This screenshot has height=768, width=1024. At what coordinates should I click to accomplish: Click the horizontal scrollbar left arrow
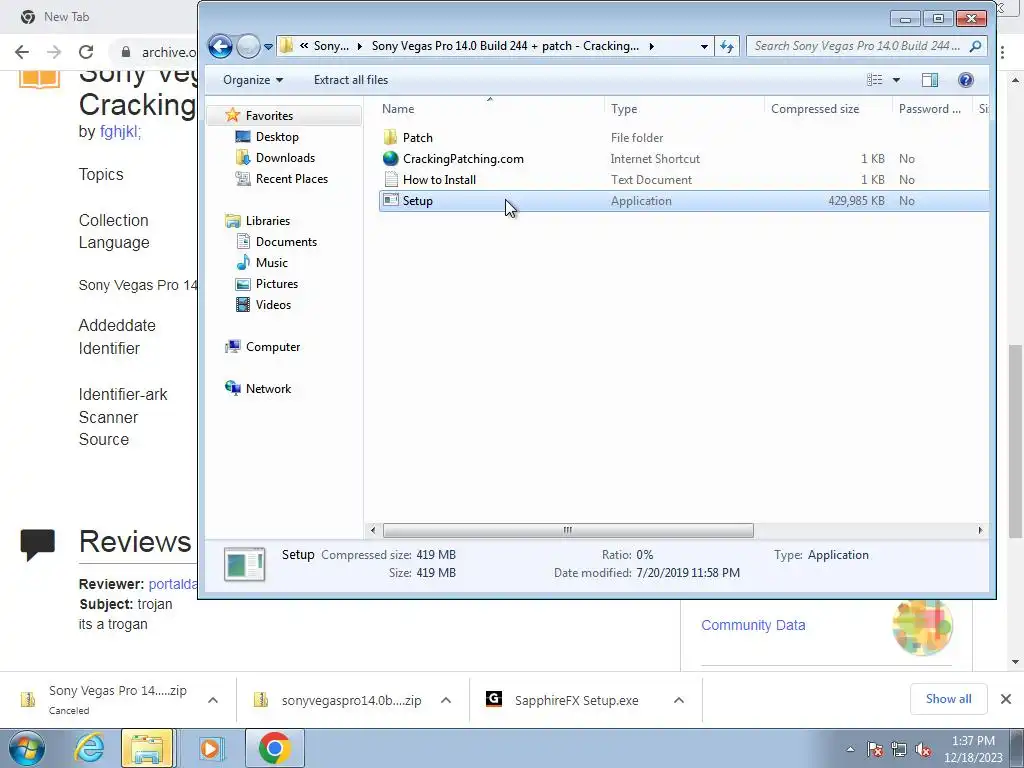coord(373,530)
